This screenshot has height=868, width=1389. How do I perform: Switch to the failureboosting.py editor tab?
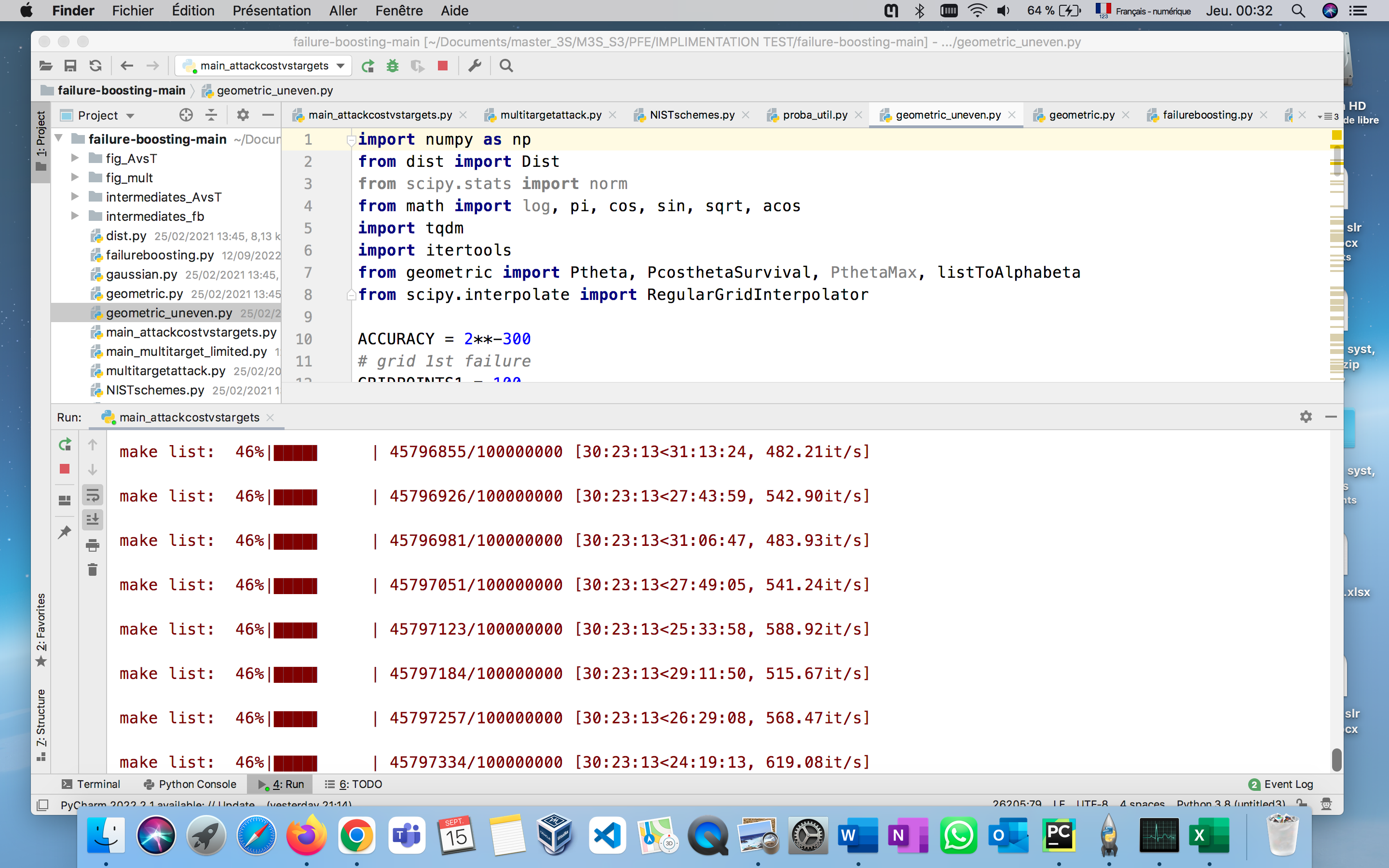1207,115
